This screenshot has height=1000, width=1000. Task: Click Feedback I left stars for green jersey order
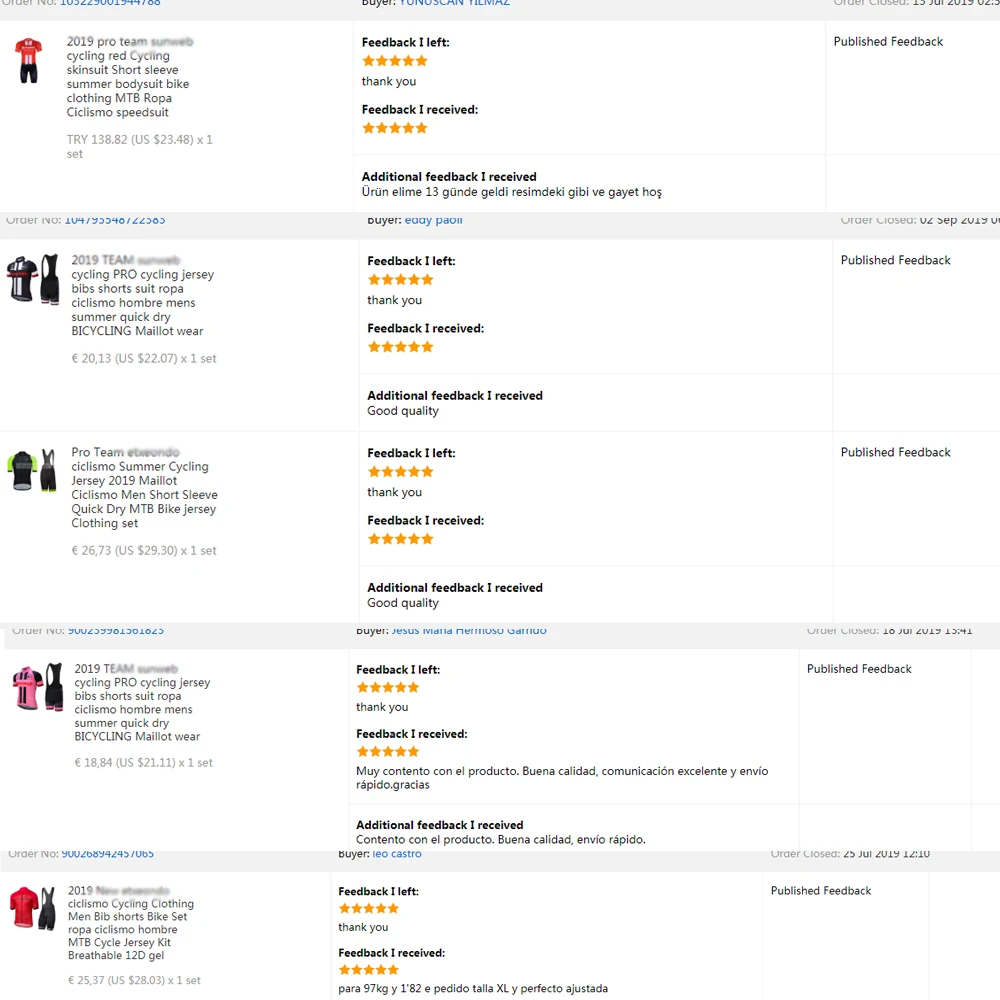(400, 472)
